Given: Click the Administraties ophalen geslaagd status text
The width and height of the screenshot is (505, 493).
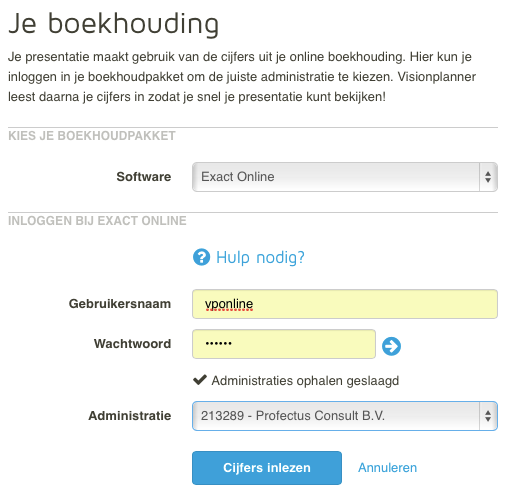Looking at the screenshot, I should 305,381.
